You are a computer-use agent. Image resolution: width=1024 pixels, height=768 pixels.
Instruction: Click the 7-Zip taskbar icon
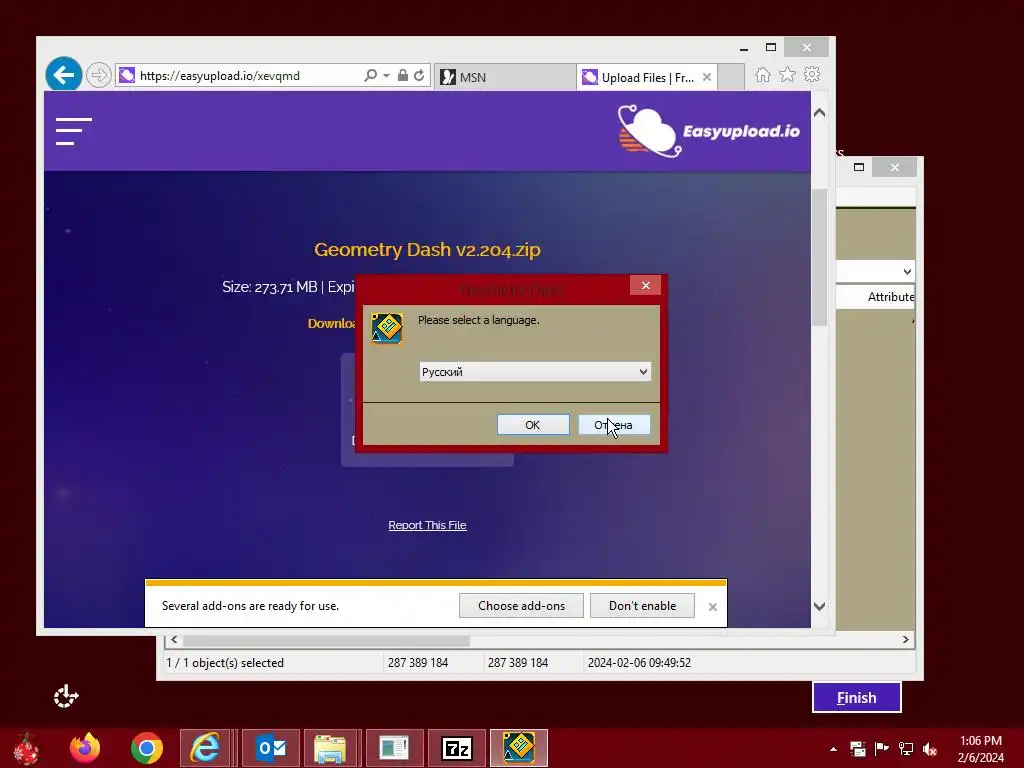coord(456,748)
